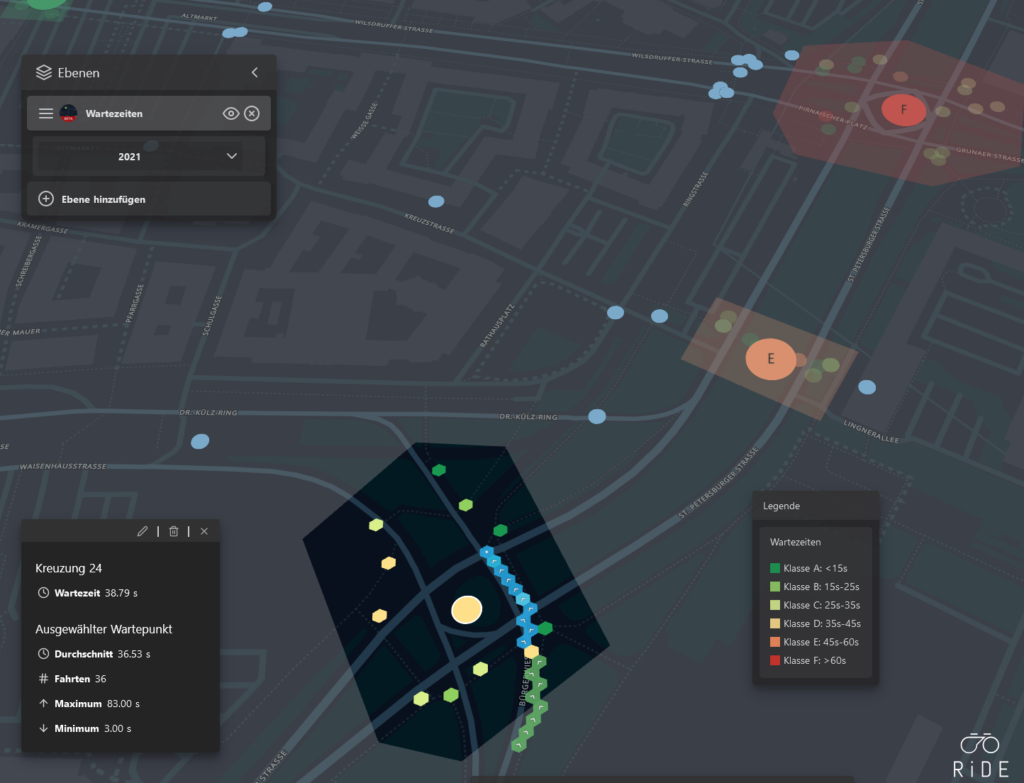Click the Kreuzung 24 title

69,568
